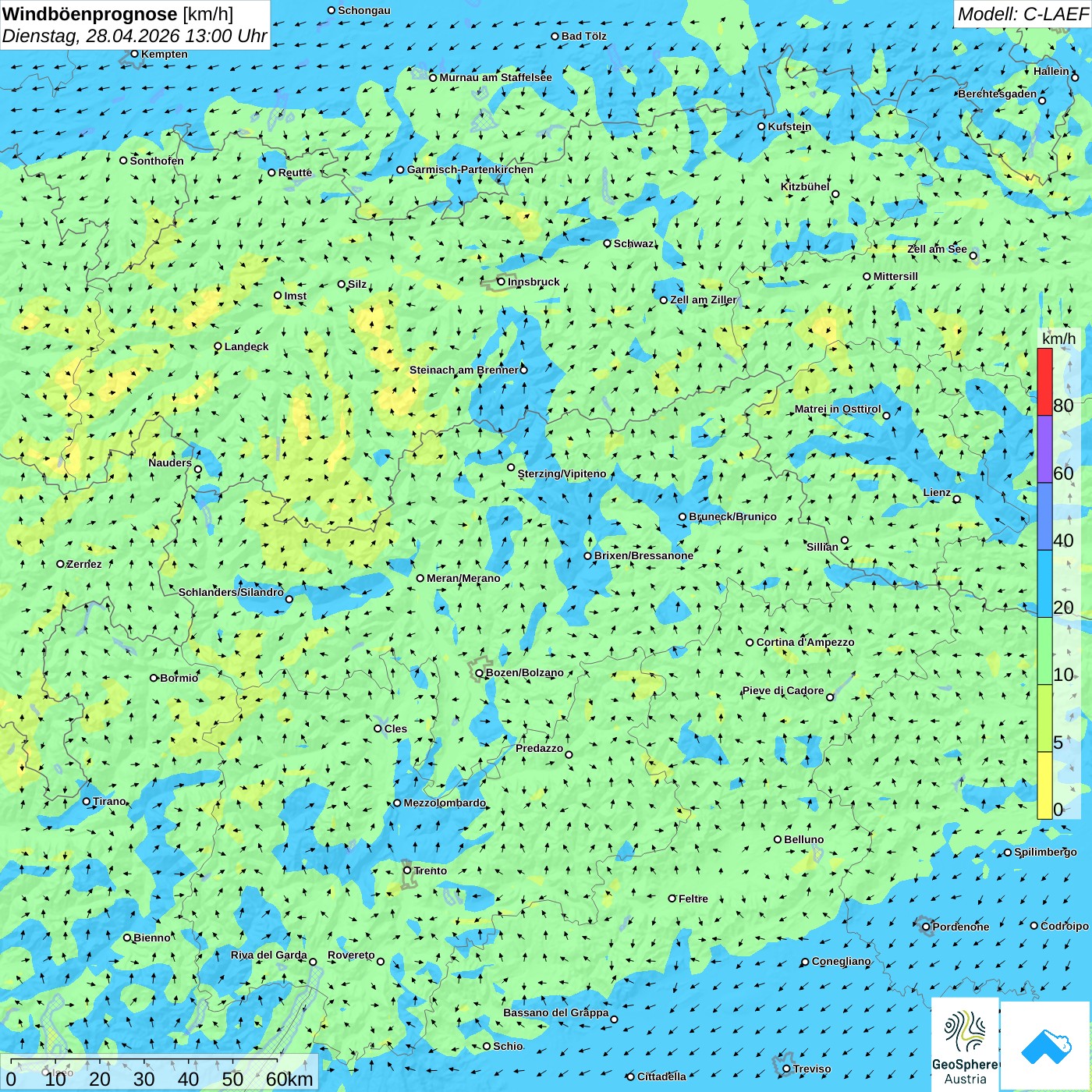Image resolution: width=1092 pixels, height=1092 pixels.
Task: Click the Zernez label
Action: (84, 564)
